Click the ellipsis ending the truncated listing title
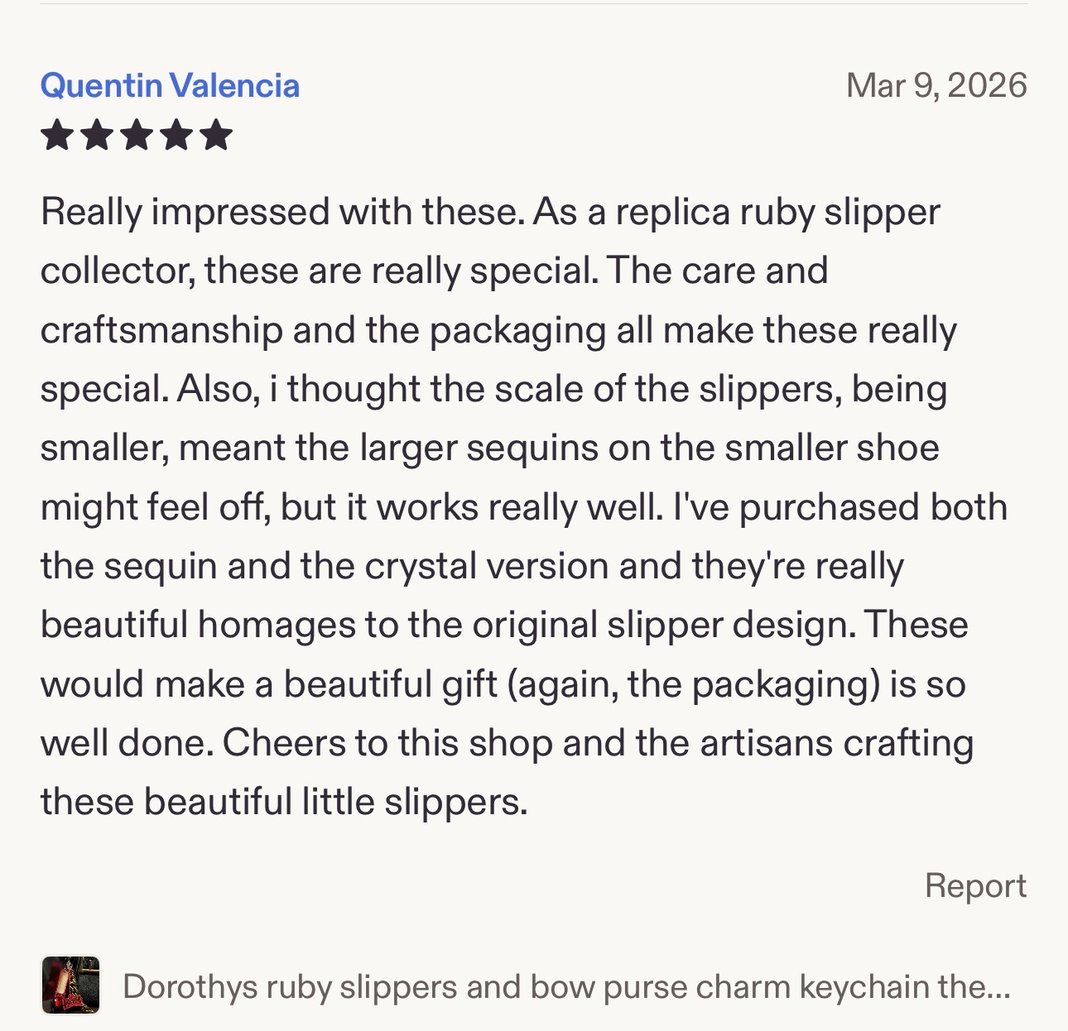Image resolution: width=1068 pixels, height=1031 pixels. pyautogui.click(x=998, y=988)
